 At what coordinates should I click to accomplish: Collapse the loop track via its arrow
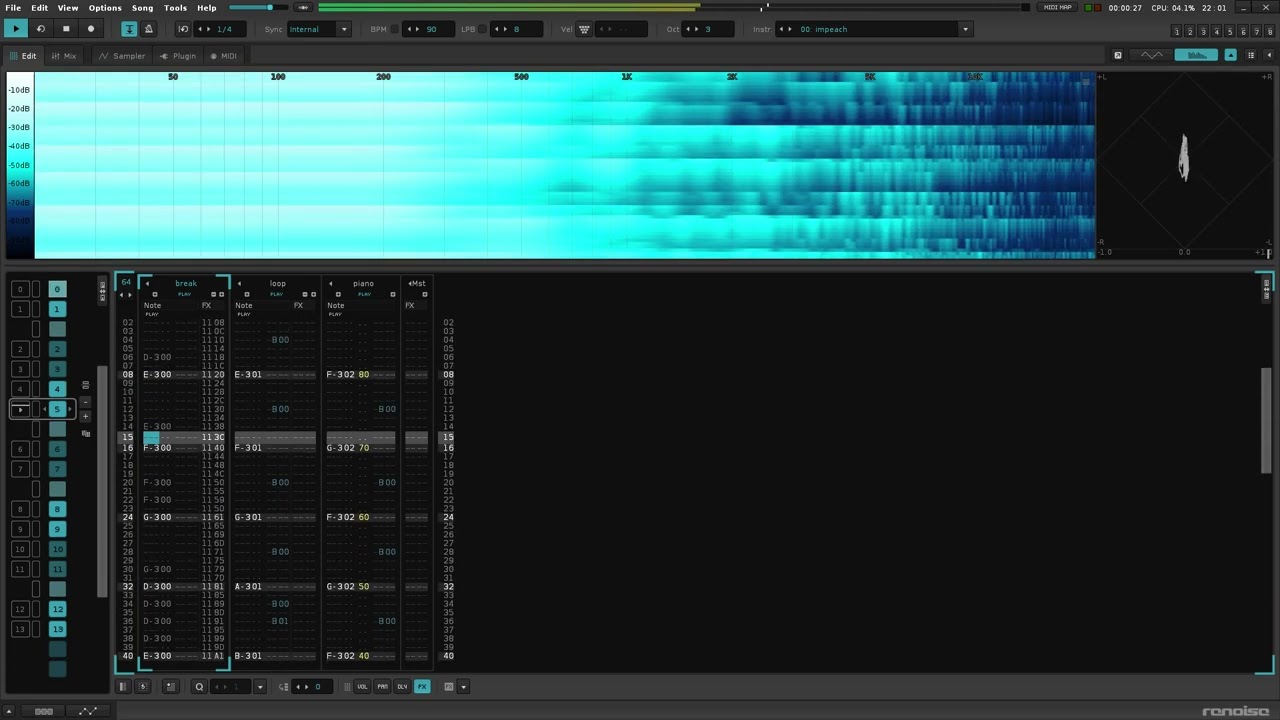(x=239, y=284)
